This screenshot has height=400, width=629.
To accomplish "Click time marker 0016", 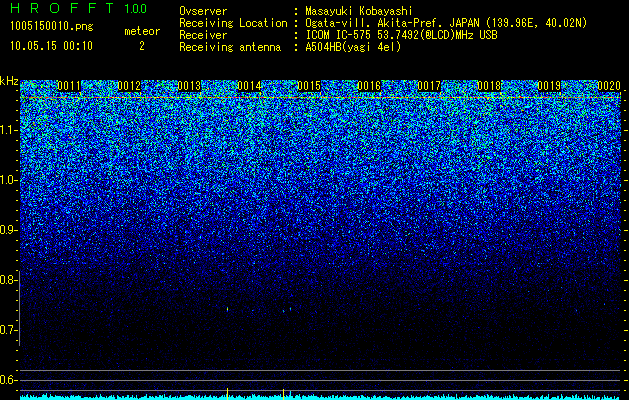I will click(x=369, y=86).
